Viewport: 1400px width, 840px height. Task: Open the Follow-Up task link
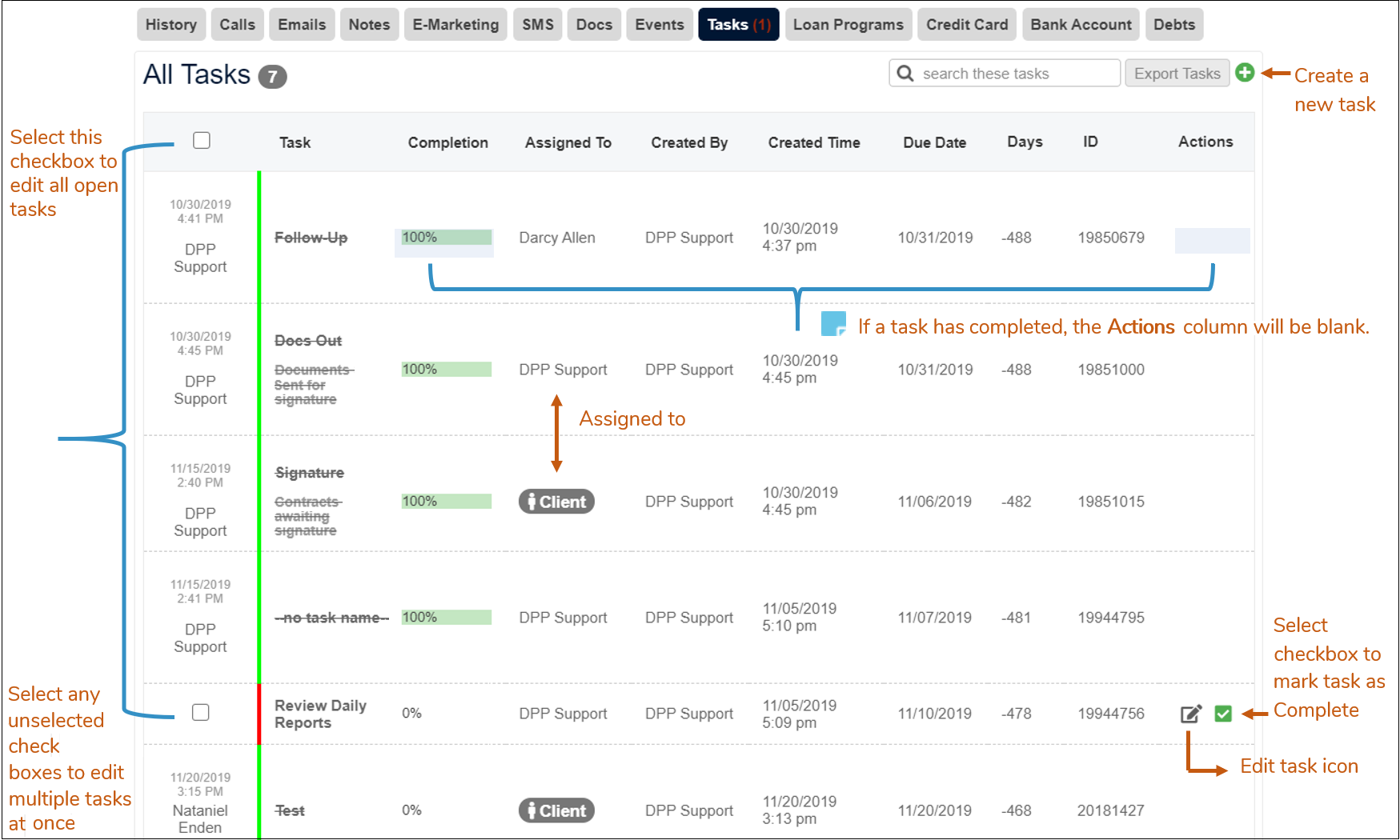pyautogui.click(x=311, y=238)
